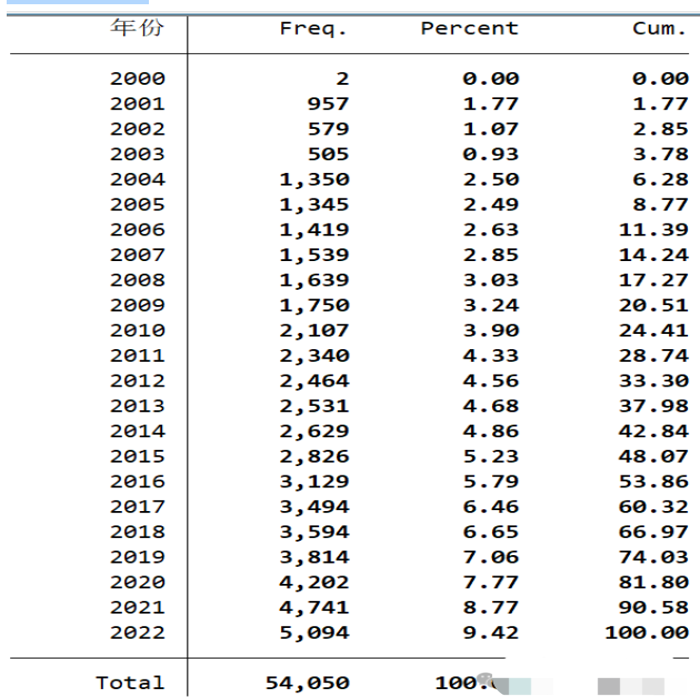The width and height of the screenshot is (700, 700).
Task: Select the year 2000 row label
Action: point(138,79)
